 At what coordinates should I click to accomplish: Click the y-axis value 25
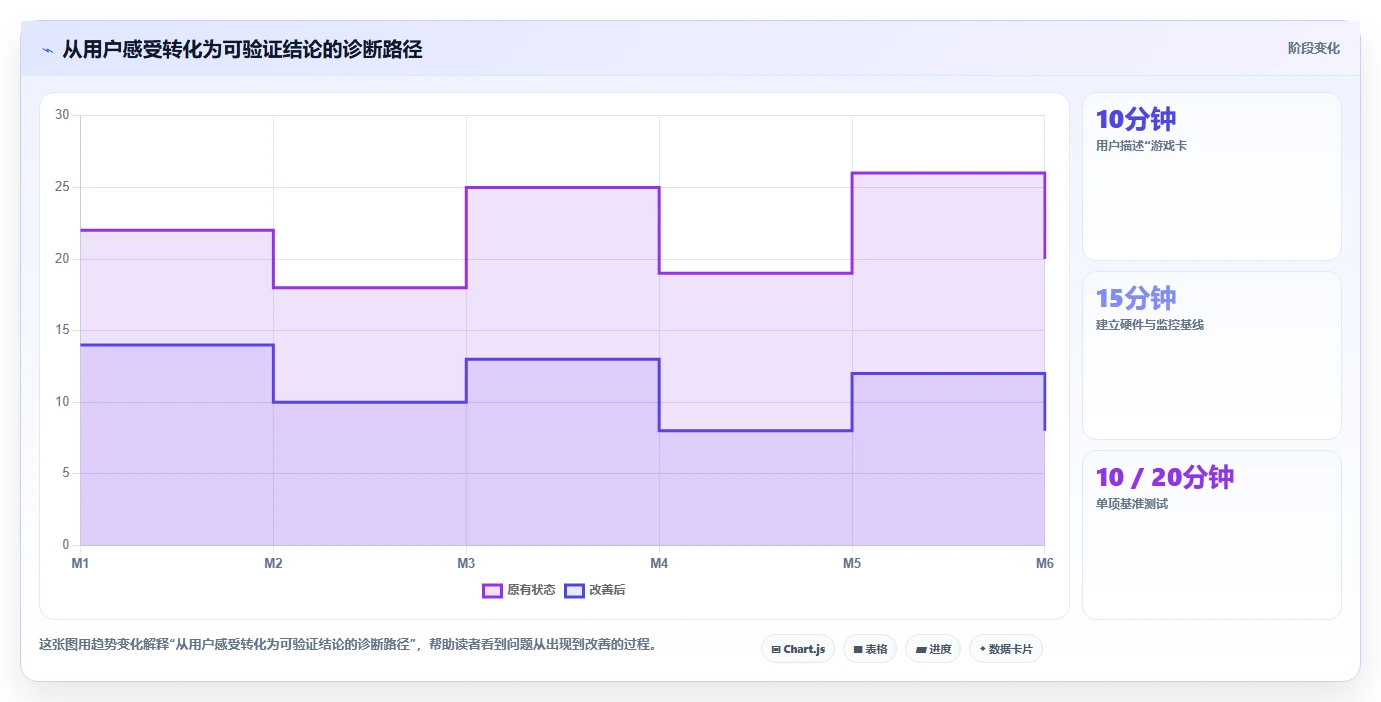point(62,187)
